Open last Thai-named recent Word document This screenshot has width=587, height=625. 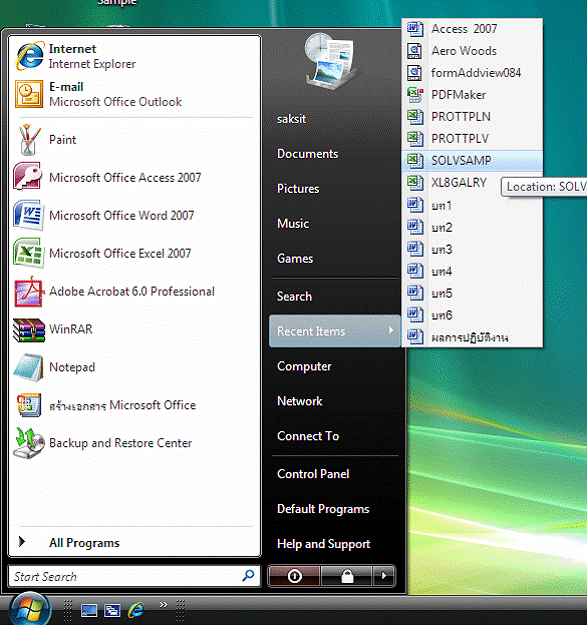click(x=472, y=337)
